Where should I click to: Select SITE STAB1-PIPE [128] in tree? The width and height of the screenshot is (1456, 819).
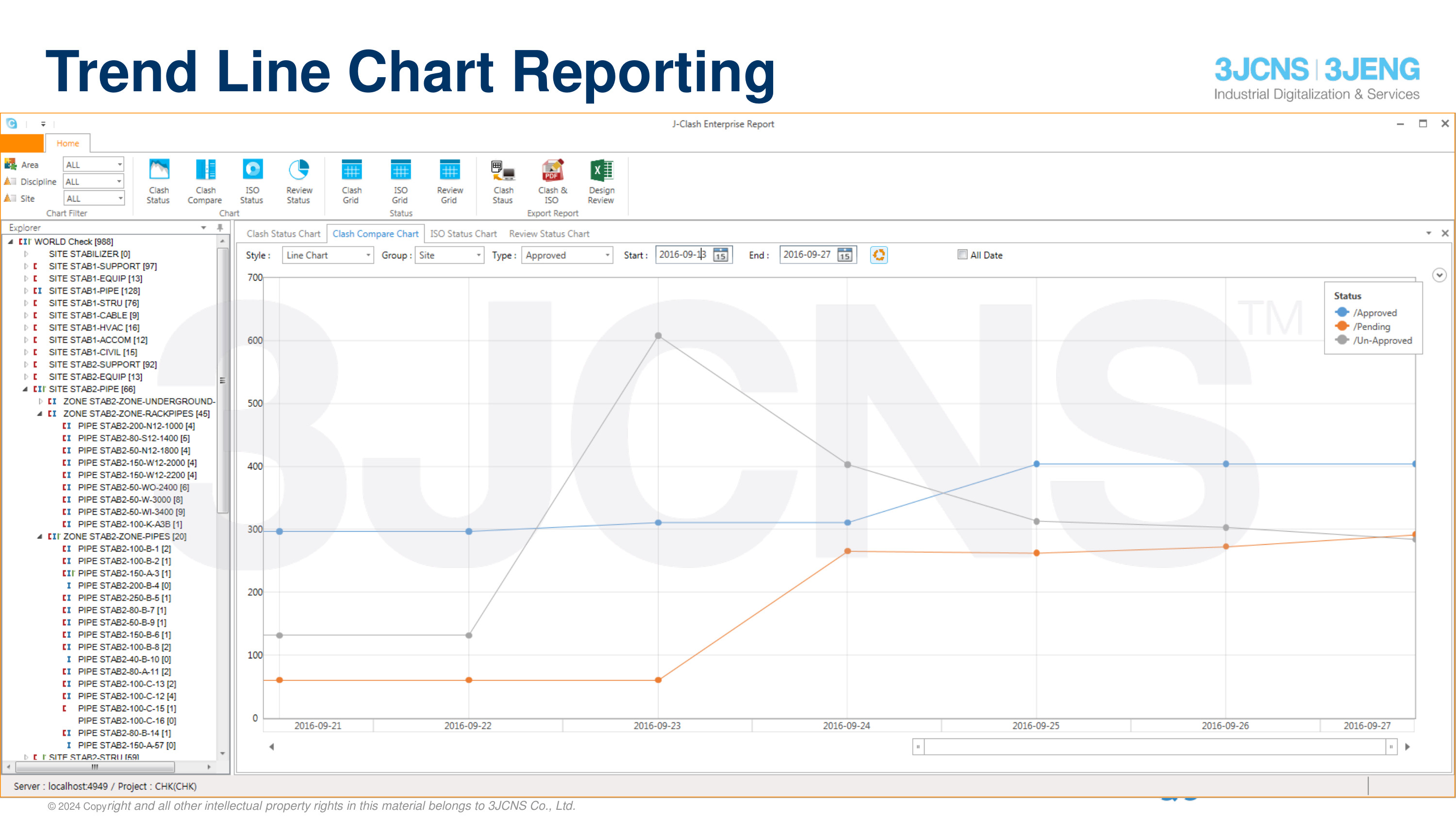point(94,290)
